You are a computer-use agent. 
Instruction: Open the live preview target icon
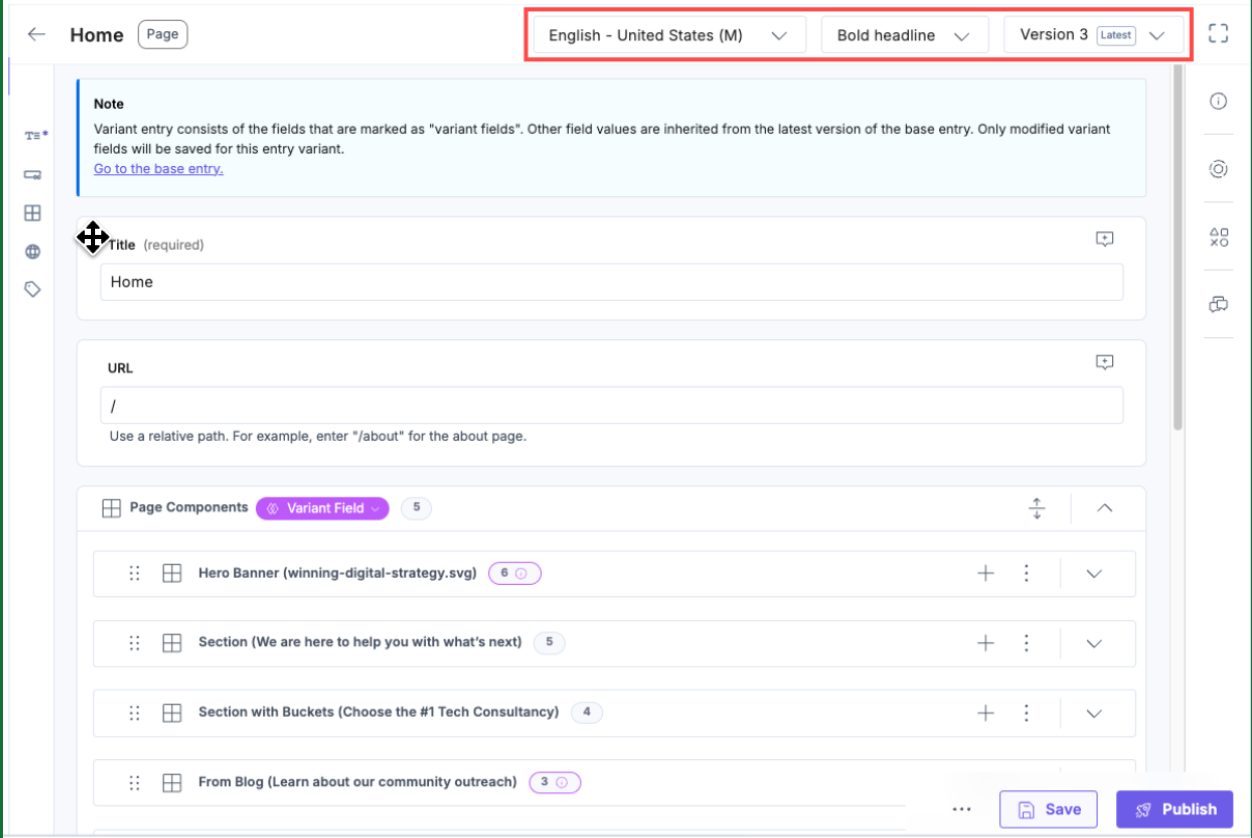click(1218, 169)
